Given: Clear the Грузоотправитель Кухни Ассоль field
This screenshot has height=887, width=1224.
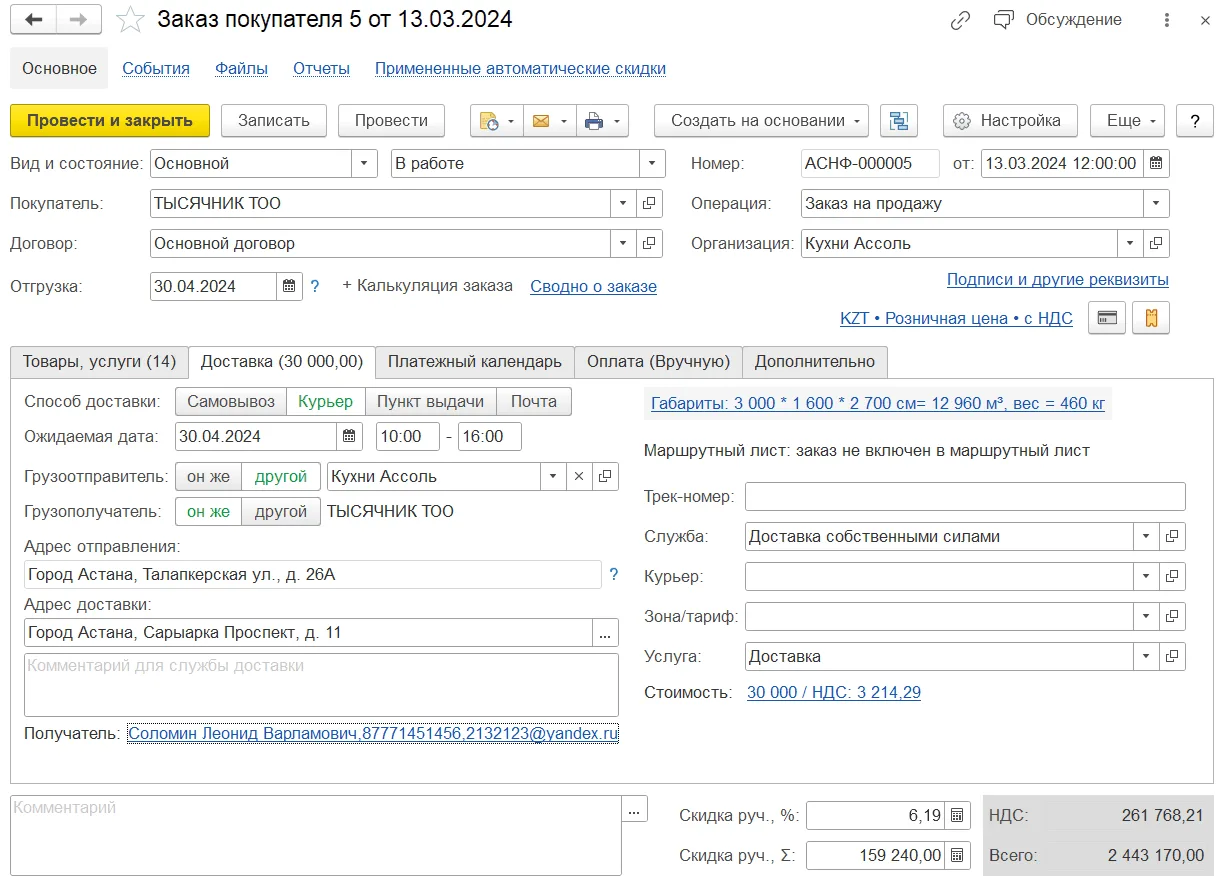Looking at the screenshot, I should 579,477.
